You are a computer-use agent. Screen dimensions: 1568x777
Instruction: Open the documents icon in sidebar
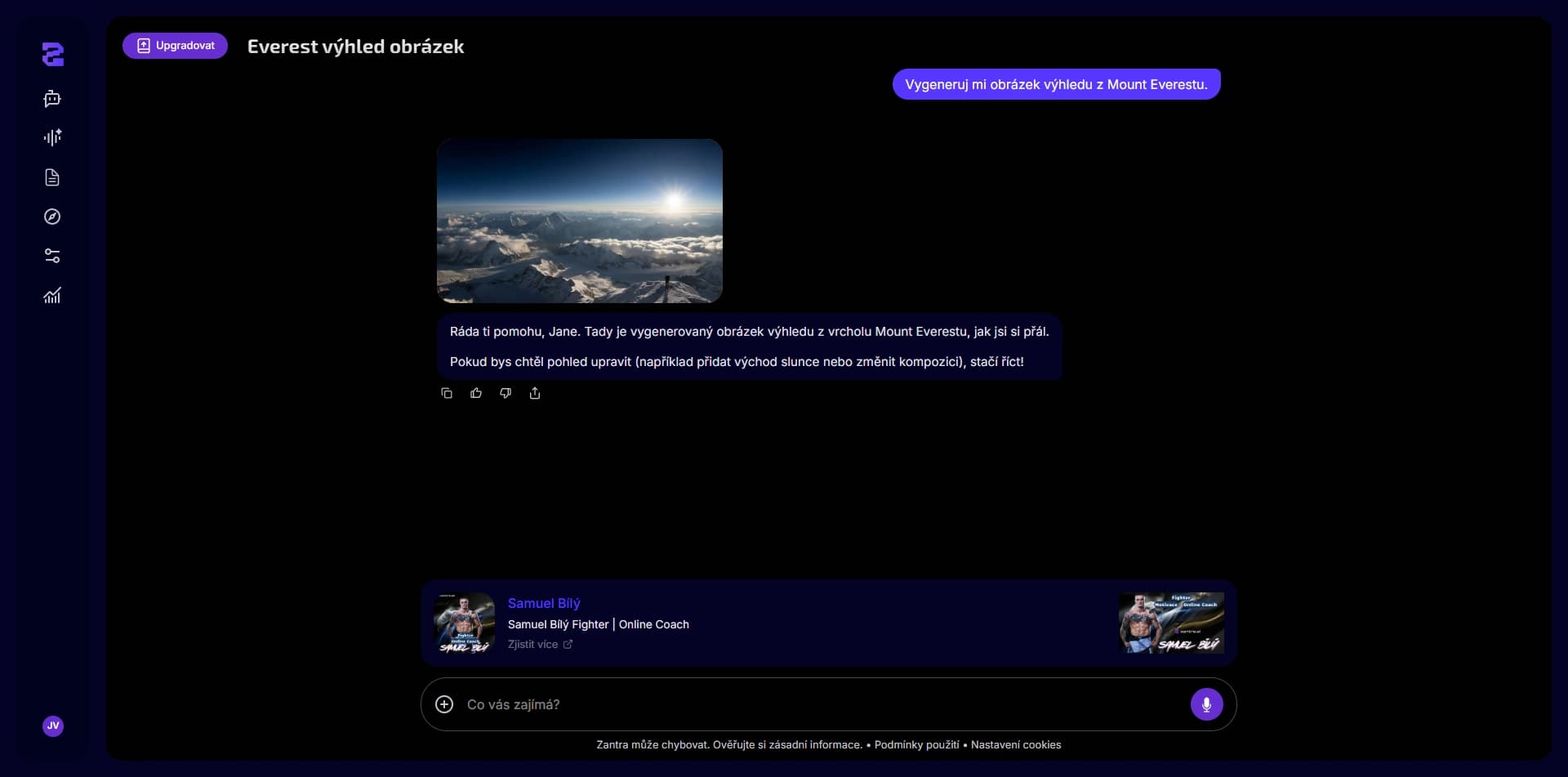(52, 177)
